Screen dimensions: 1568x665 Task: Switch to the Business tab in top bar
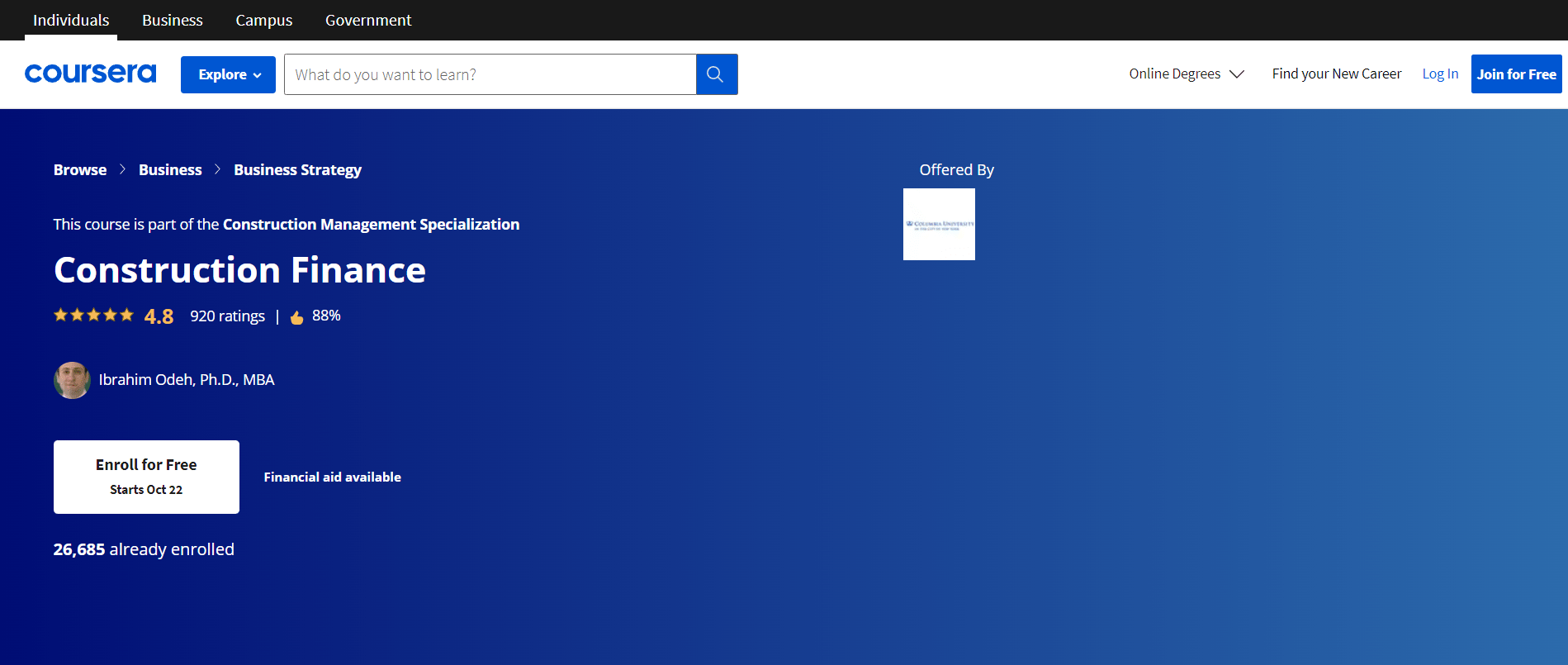coord(172,20)
